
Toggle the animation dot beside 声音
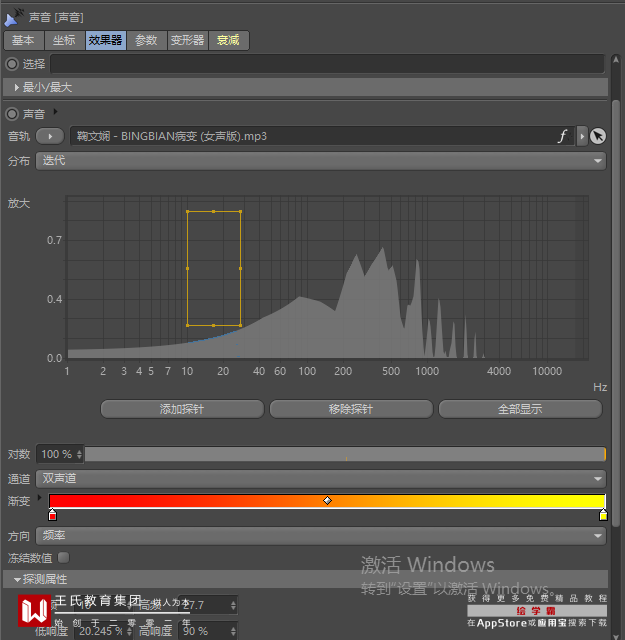pyautogui.click(x=12, y=114)
